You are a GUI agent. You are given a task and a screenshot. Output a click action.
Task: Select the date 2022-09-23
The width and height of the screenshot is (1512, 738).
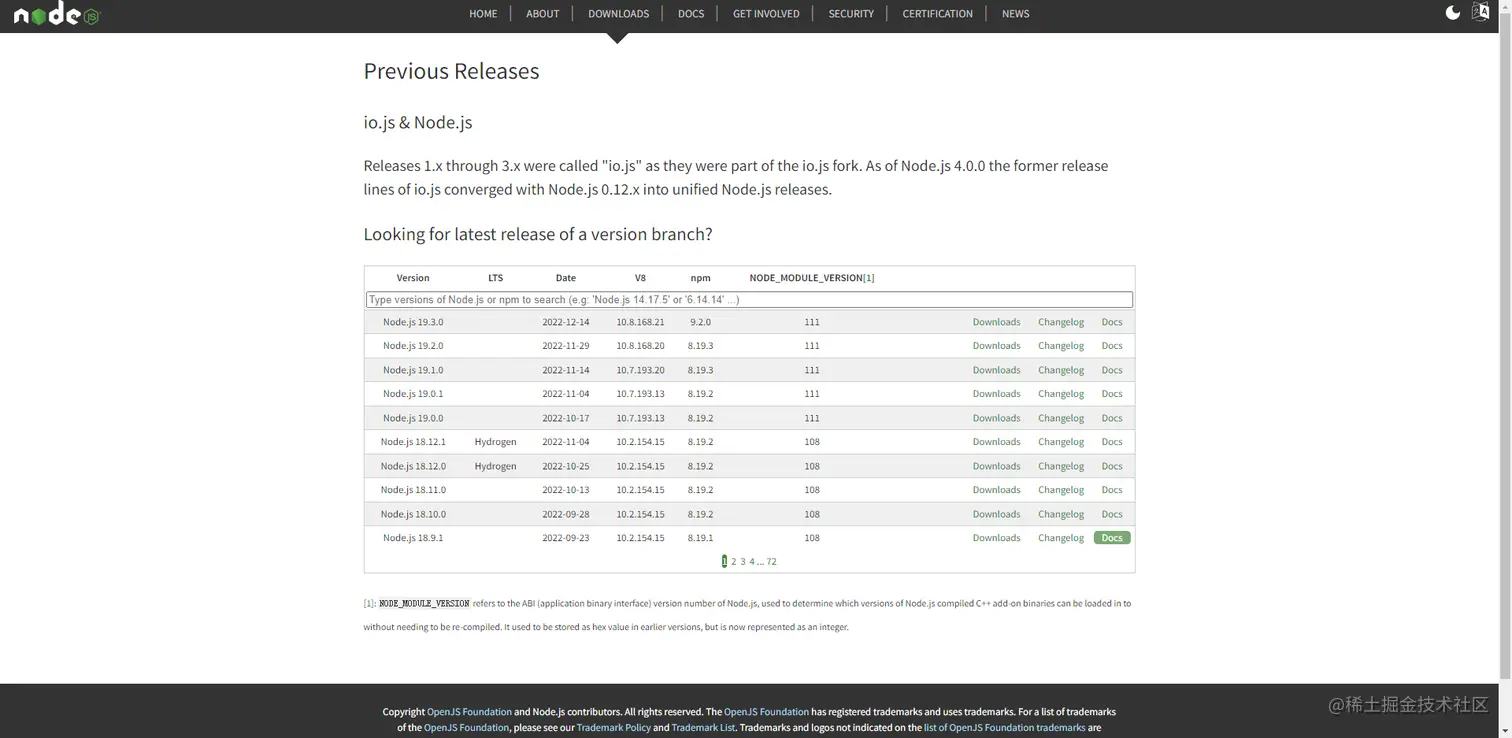tap(566, 538)
